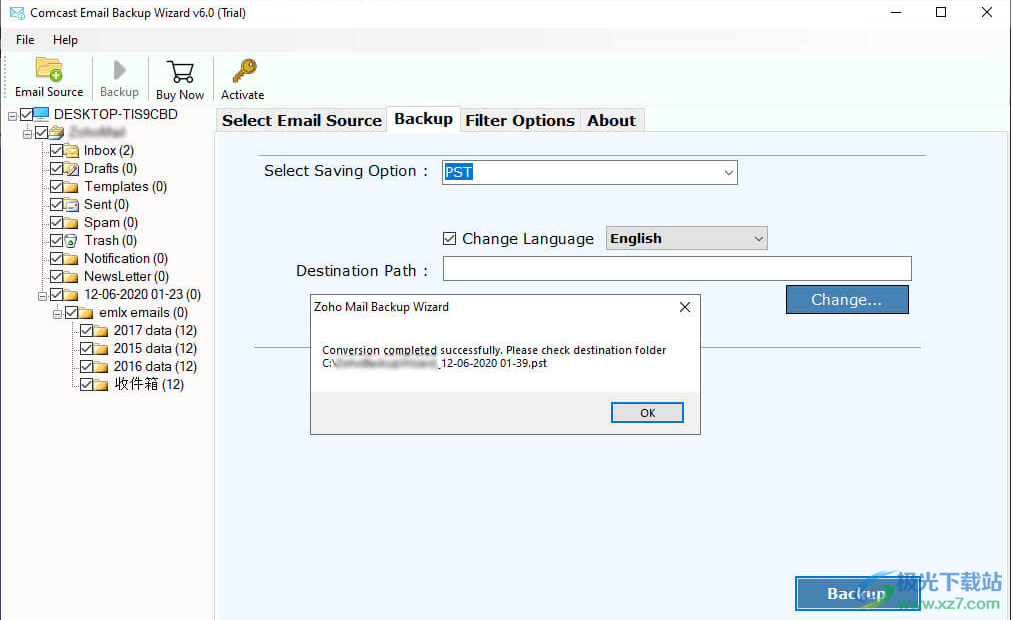Select the 2016 data (12) tree row
Viewport: 1013px width, 620px height.
click(155, 367)
